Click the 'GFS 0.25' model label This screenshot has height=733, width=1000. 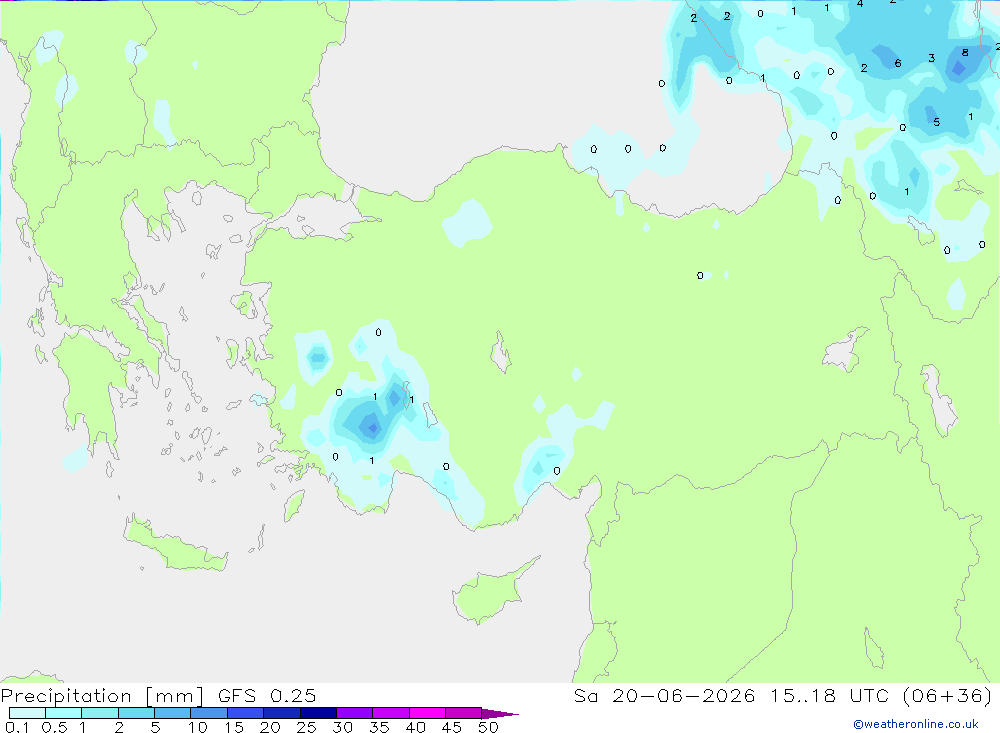[267, 696]
